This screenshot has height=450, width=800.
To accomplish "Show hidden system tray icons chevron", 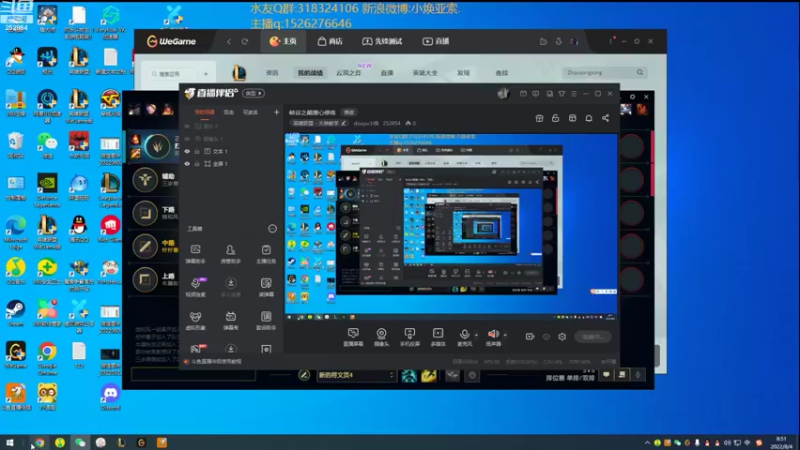I will click(647, 443).
